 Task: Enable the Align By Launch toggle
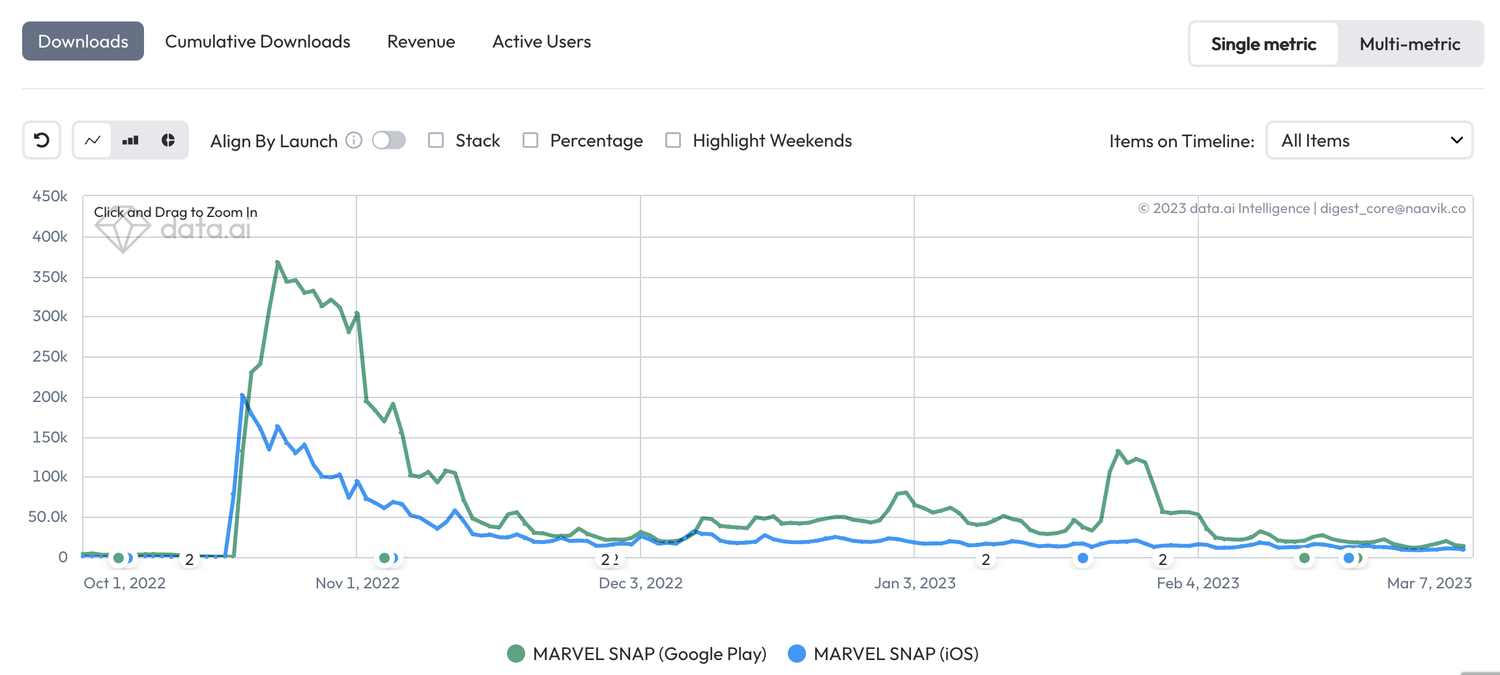(x=389, y=140)
